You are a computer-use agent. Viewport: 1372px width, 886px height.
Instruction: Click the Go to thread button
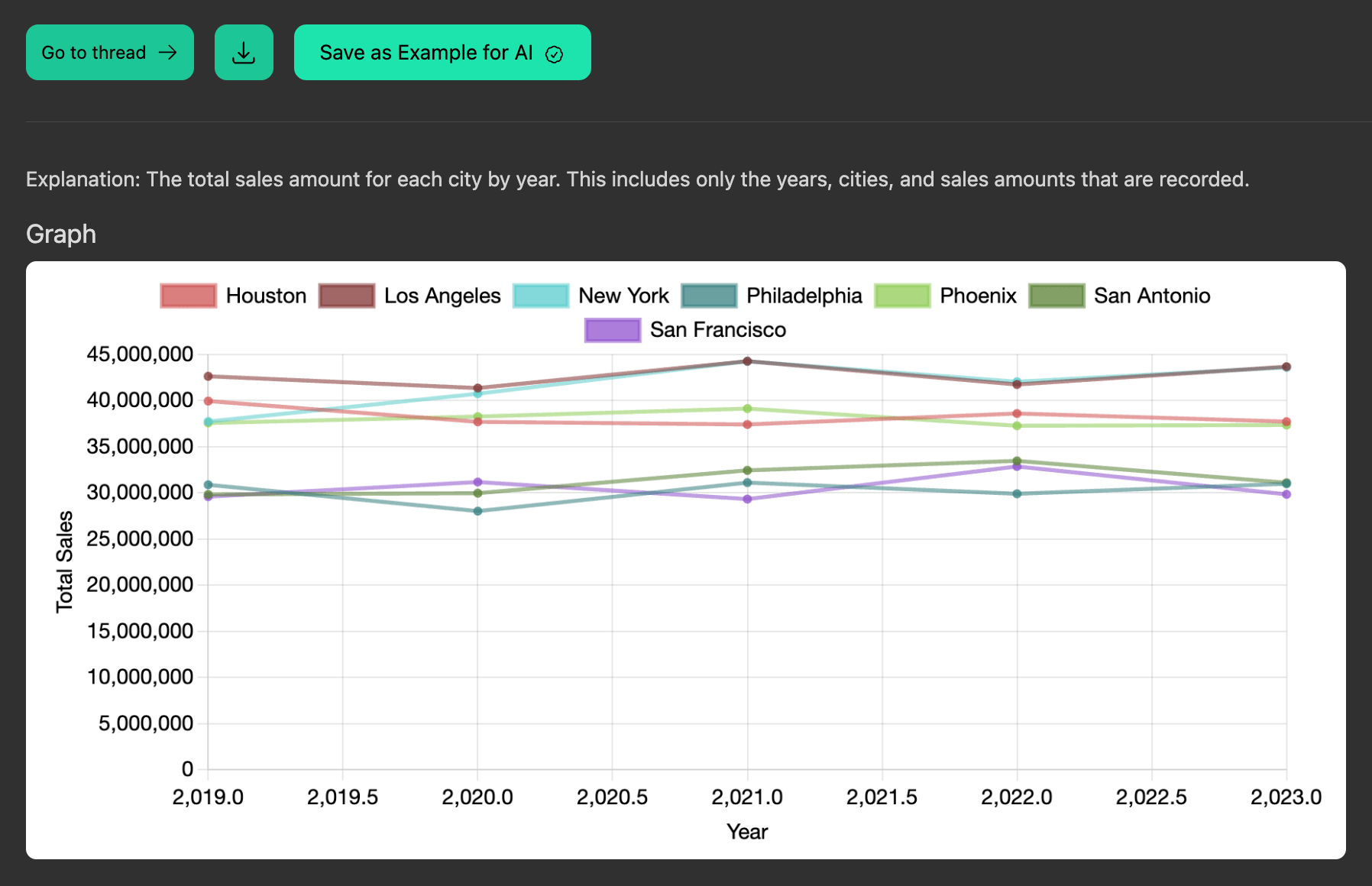pyautogui.click(x=110, y=53)
